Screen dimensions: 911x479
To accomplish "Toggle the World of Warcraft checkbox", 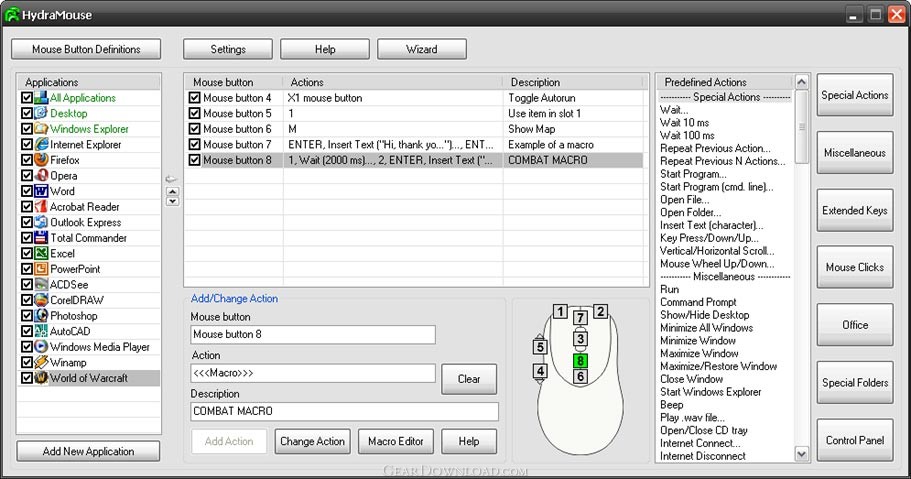I will click(x=27, y=378).
